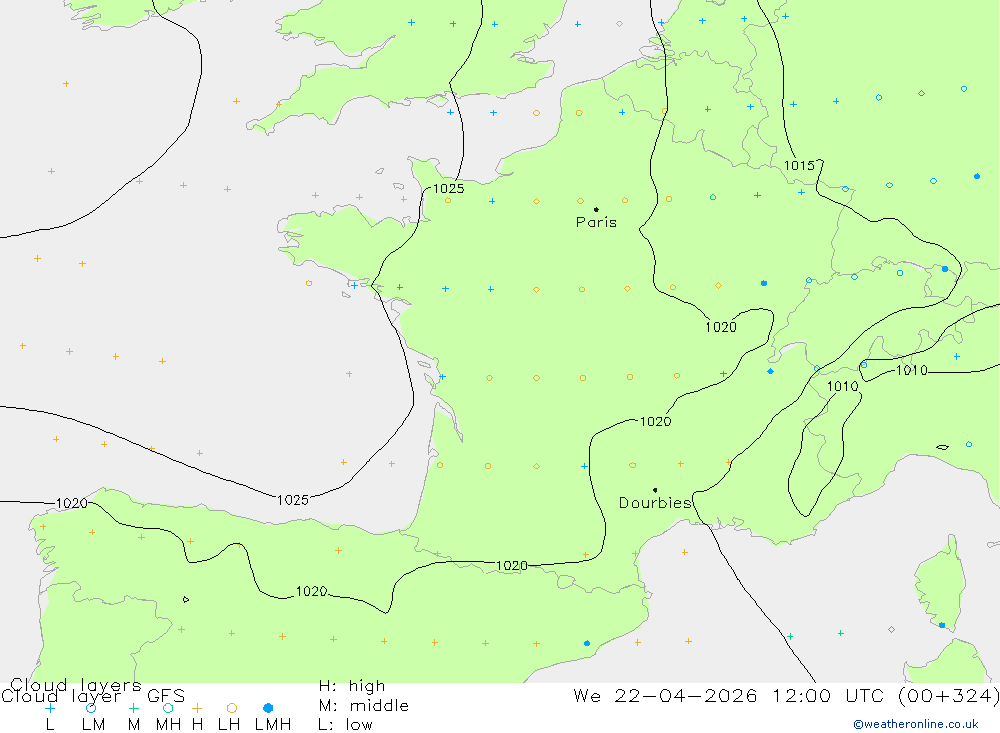Click the forecast date '22-04-2026'
This screenshot has width=1000, height=733.
(686, 695)
